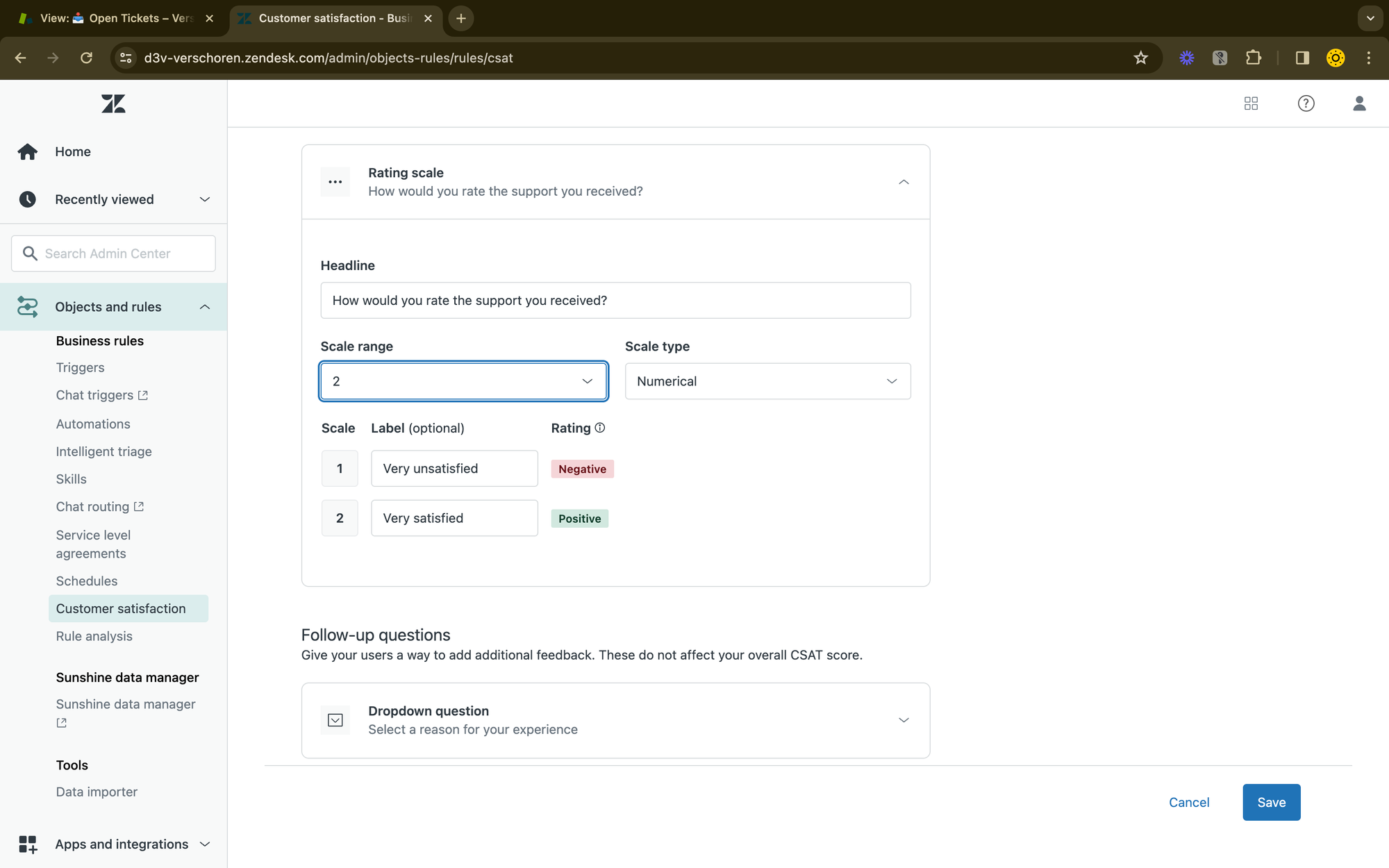Click the Rating scale drag handle dots
The image size is (1389, 868).
coord(335,182)
